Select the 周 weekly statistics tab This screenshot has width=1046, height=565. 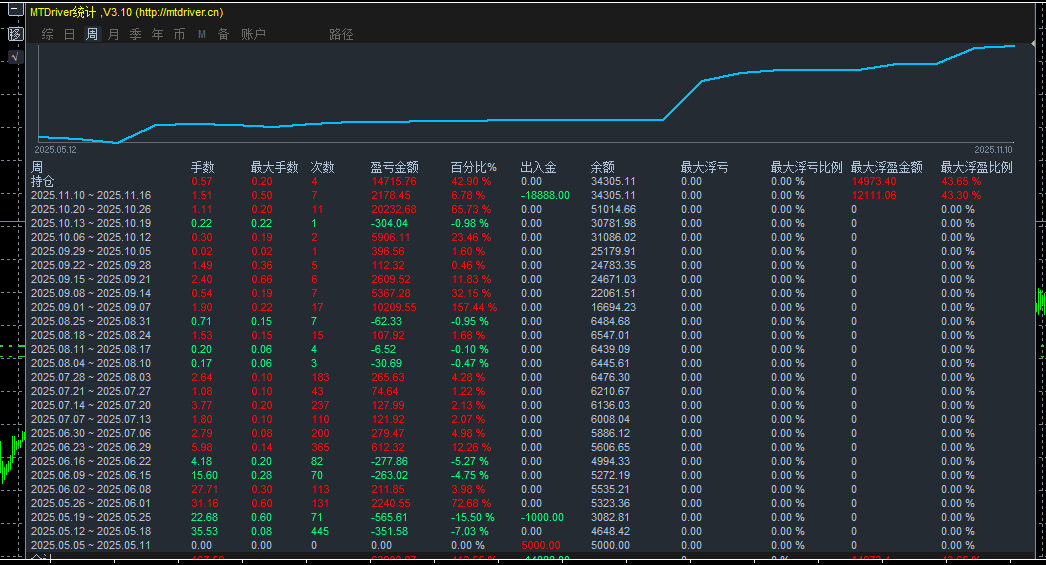pos(92,35)
